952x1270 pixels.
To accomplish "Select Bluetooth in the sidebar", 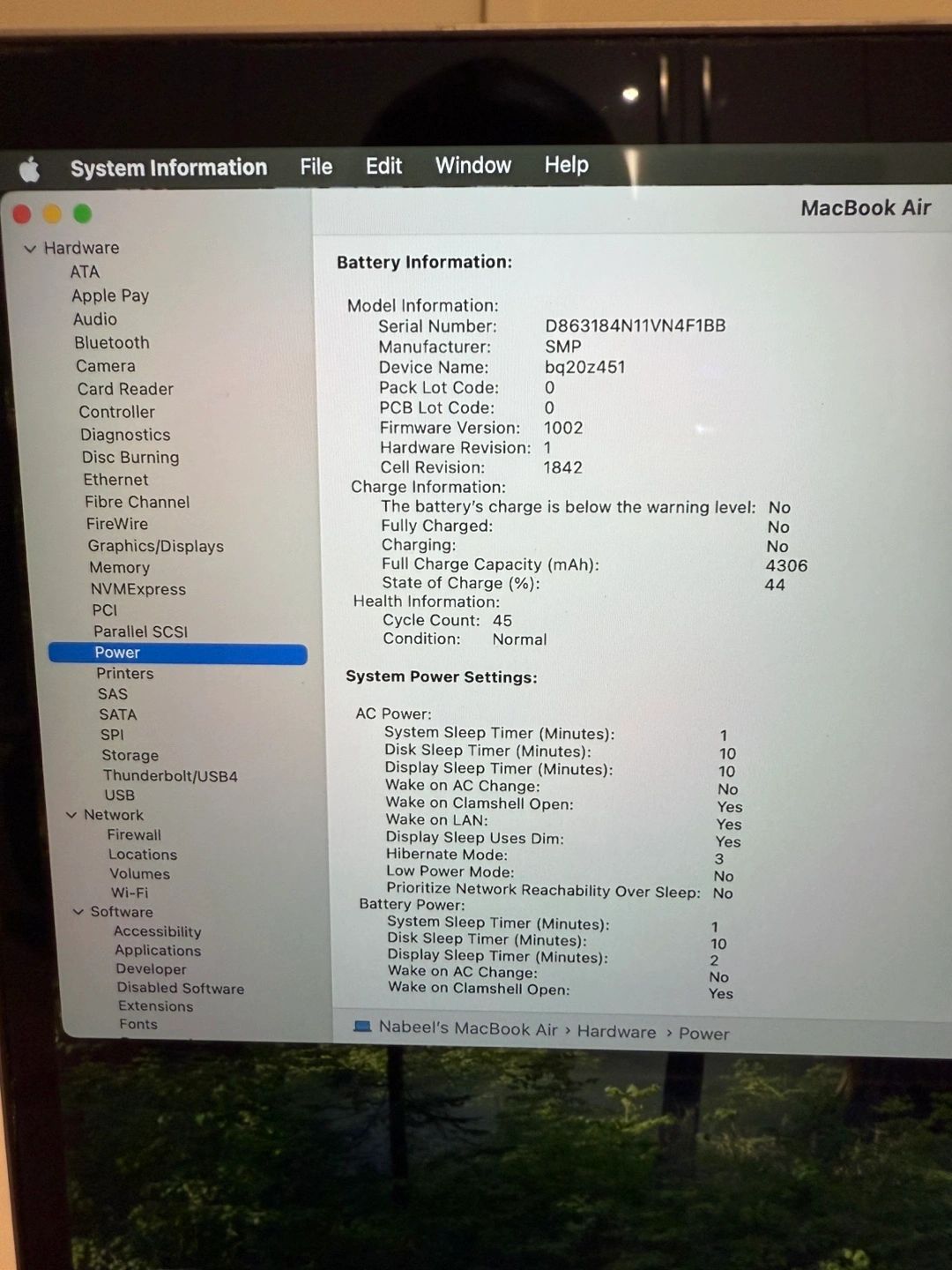I will pyautogui.click(x=111, y=342).
